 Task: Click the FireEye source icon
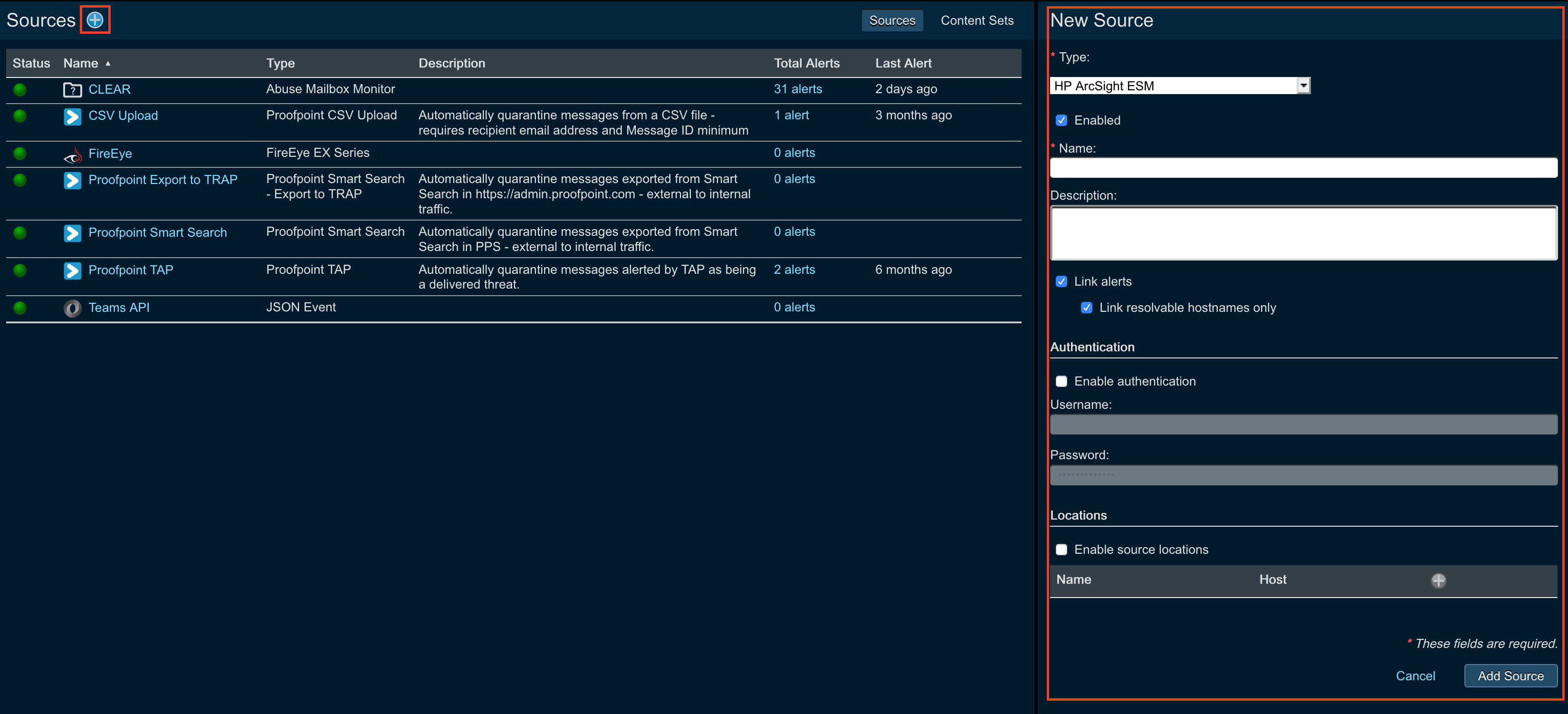pos(72,155)
